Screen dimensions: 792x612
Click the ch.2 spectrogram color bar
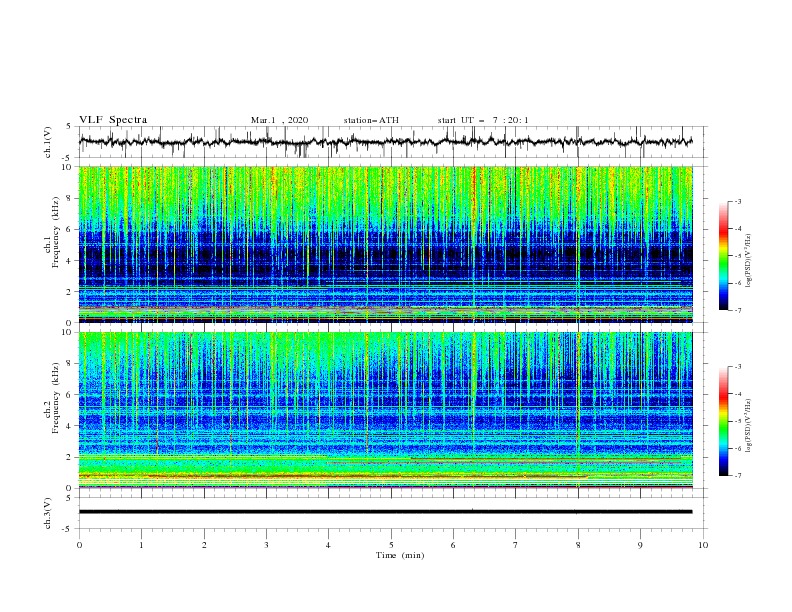tap(723, 421)
